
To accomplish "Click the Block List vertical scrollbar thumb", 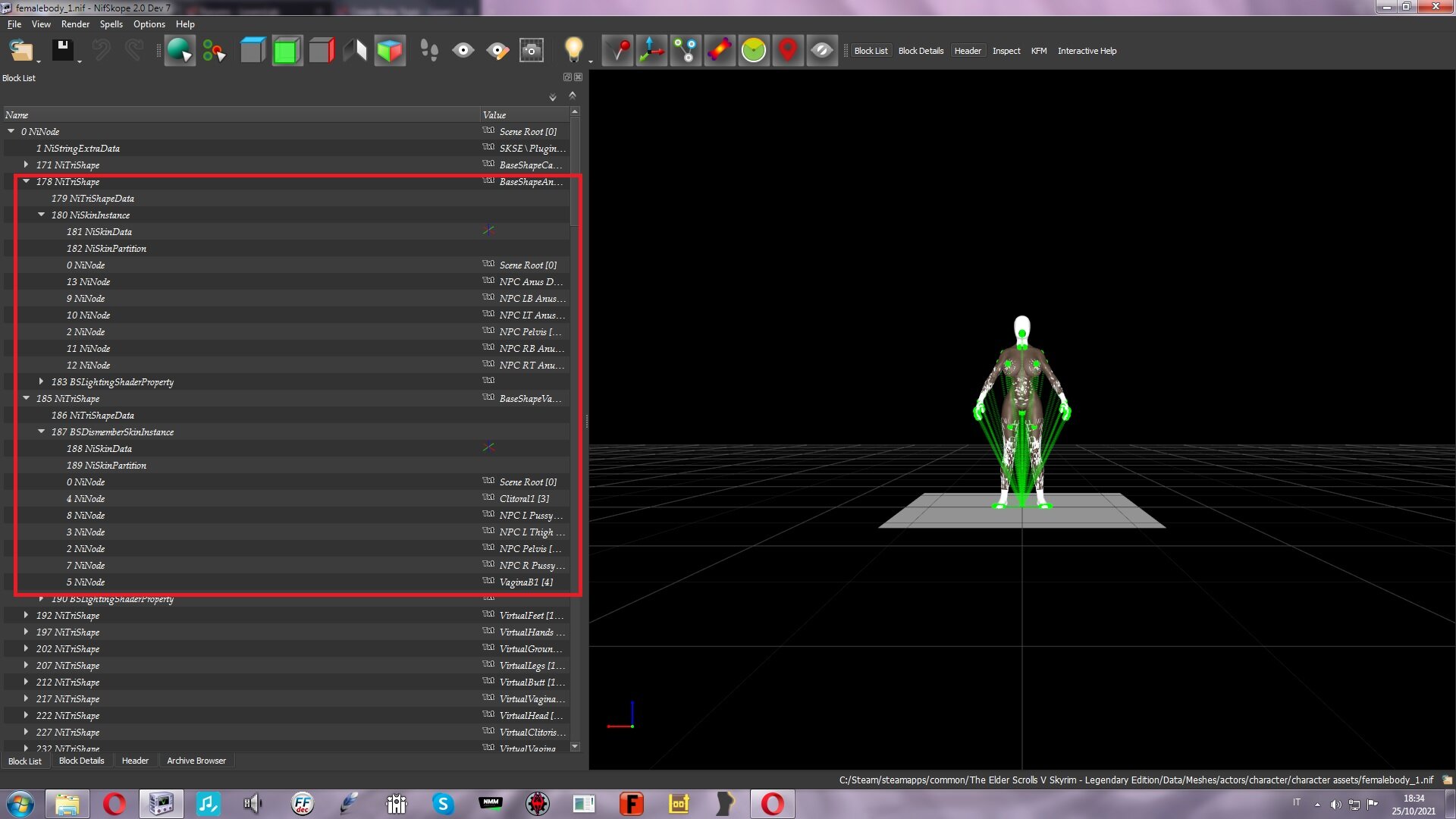I will pyautogui.click(x=575, y=171).
